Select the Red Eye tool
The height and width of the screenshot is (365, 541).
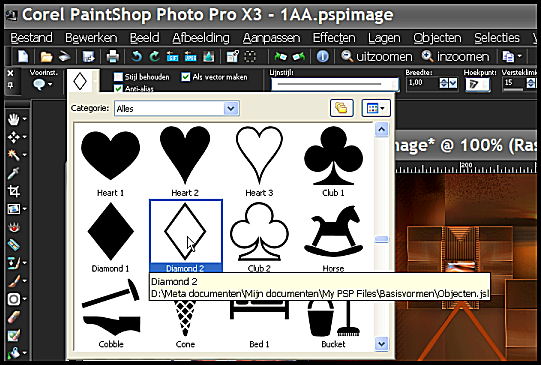pos(13,227)
